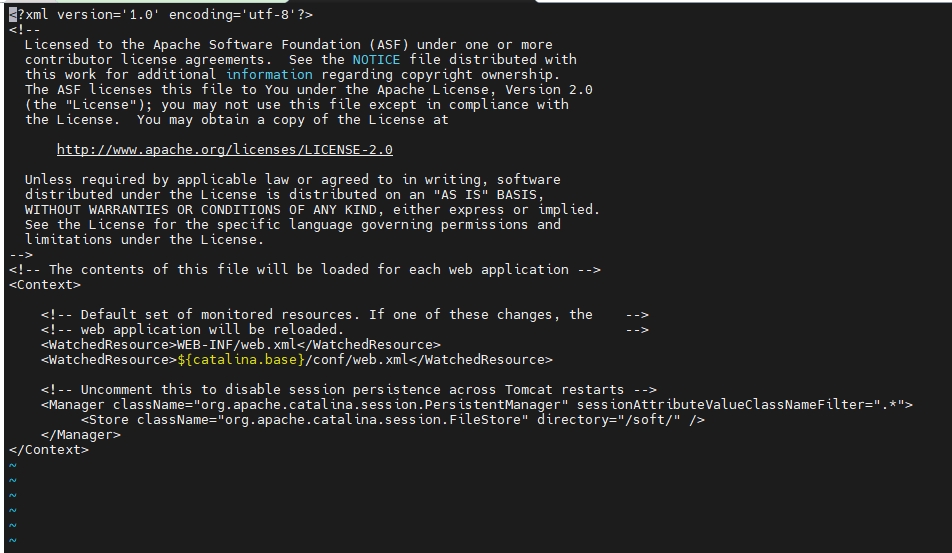Viewport: 952px width, 553px height.
Task: Click the closing </Context> tag
Action: click(49, 450)
